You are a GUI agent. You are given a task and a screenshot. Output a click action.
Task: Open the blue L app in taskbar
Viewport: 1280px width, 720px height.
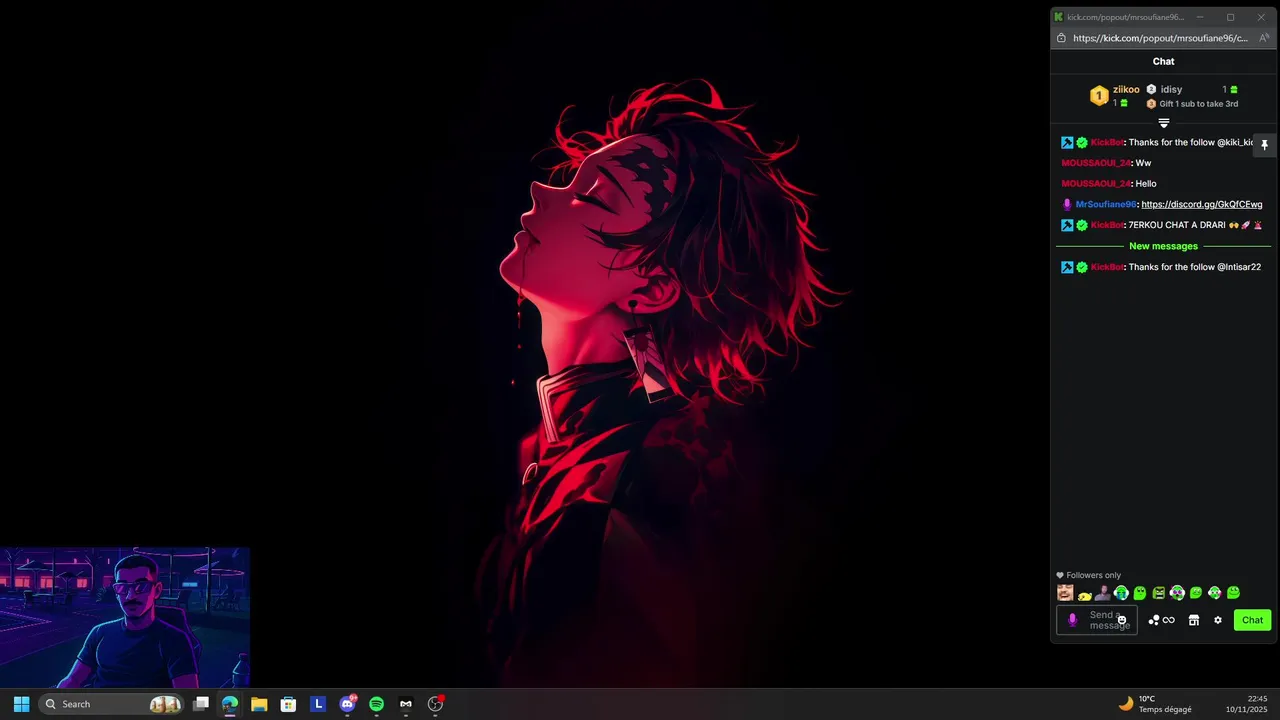click(x=318, y=704)
